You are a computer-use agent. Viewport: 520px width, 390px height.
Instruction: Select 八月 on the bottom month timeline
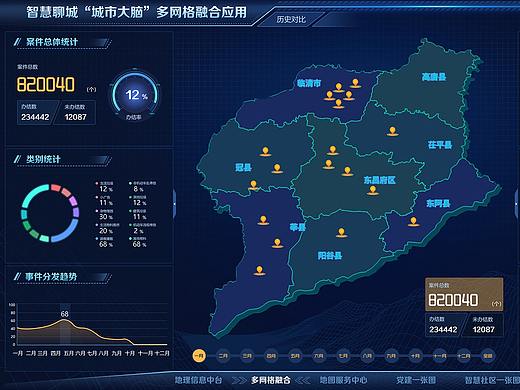367,356
